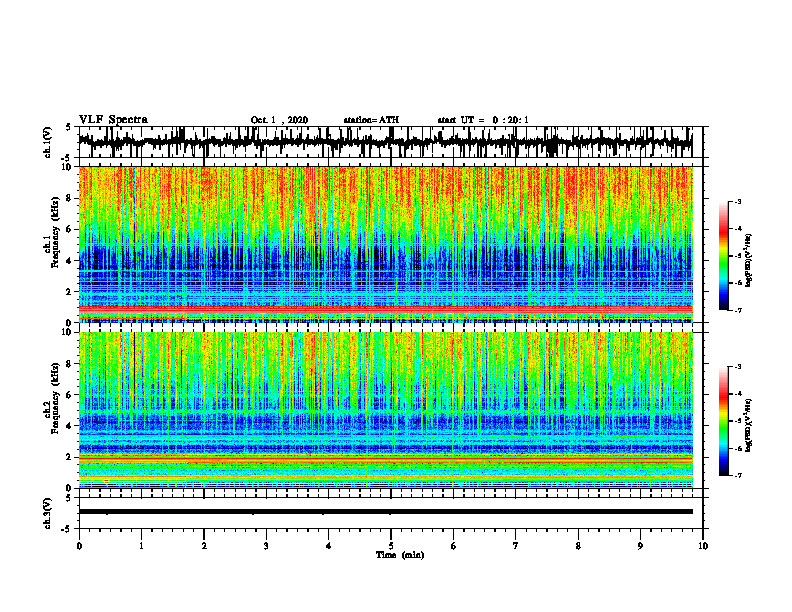The image size is (792, 612).
Task: Click the ch.1 color scale log(PSD) unit label
Action: [x=749, y=261]
